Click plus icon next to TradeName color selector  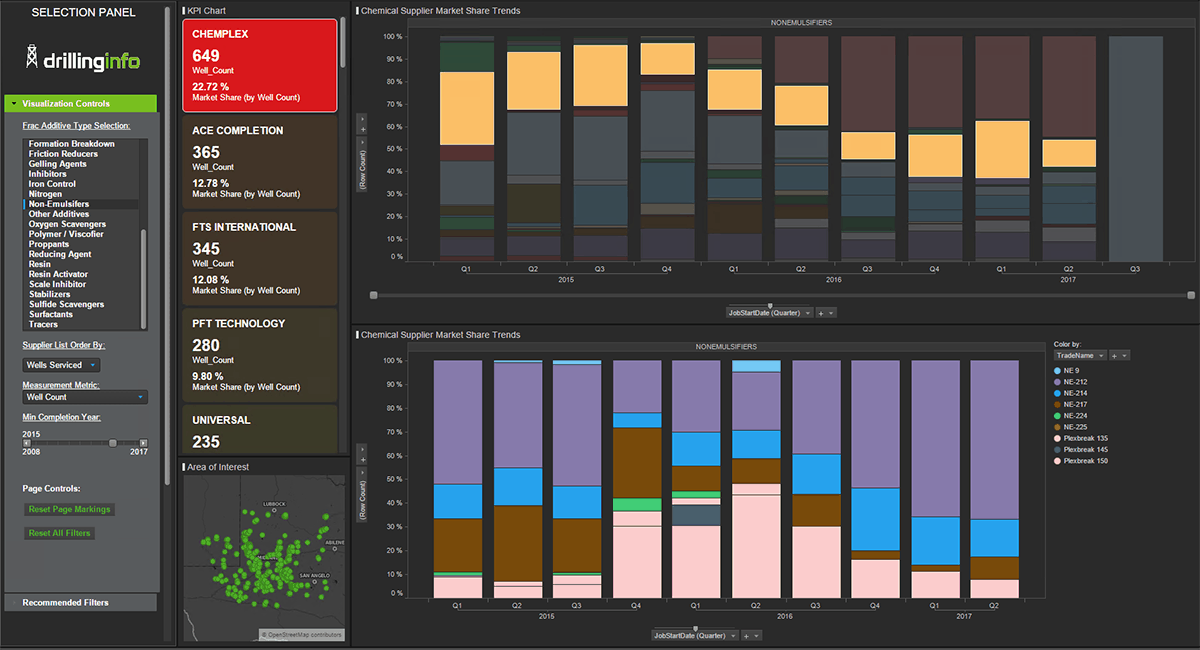coord(1114,355)
